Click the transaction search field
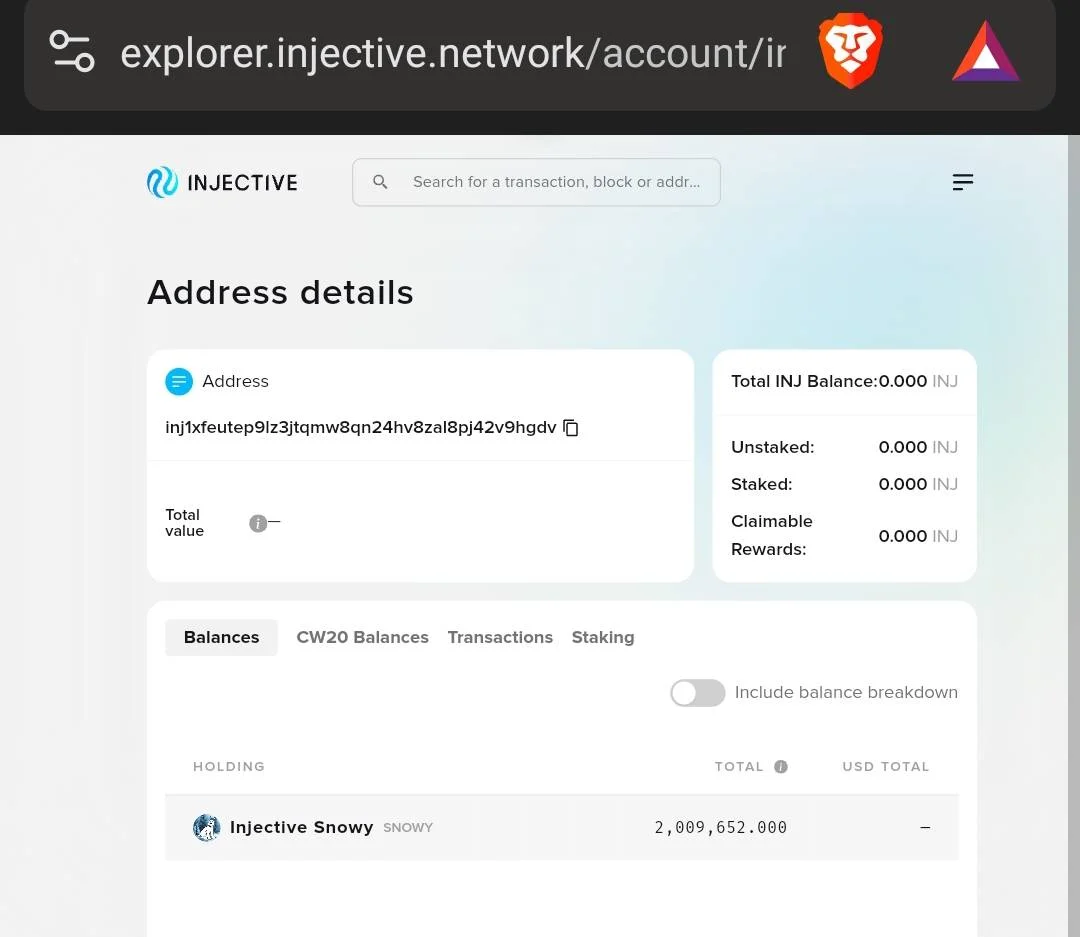 point(537,182)
